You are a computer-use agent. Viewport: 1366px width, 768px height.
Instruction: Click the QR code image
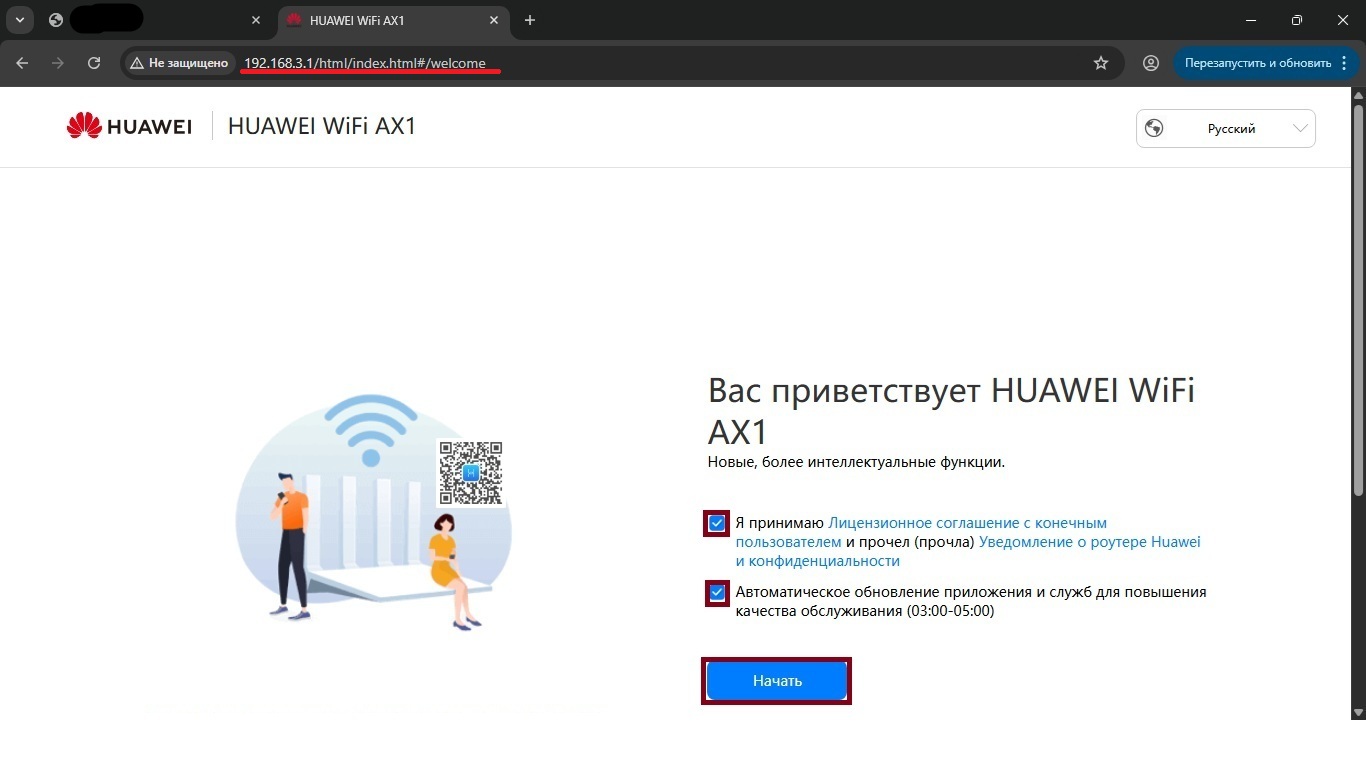coord(470,473)
